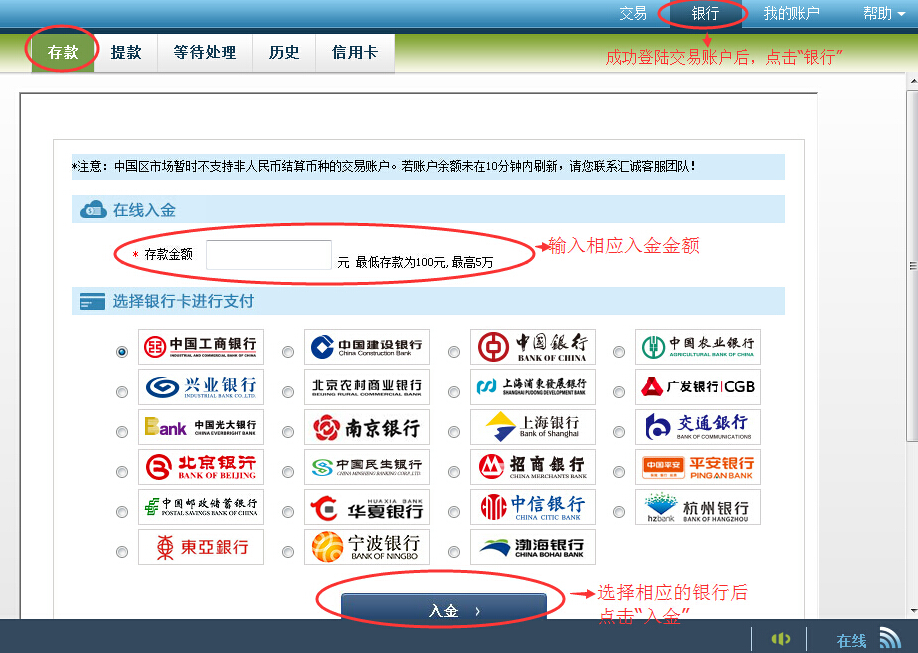Open the 银行 top menu
918x653 pixels.
click(x=705, y=13)
